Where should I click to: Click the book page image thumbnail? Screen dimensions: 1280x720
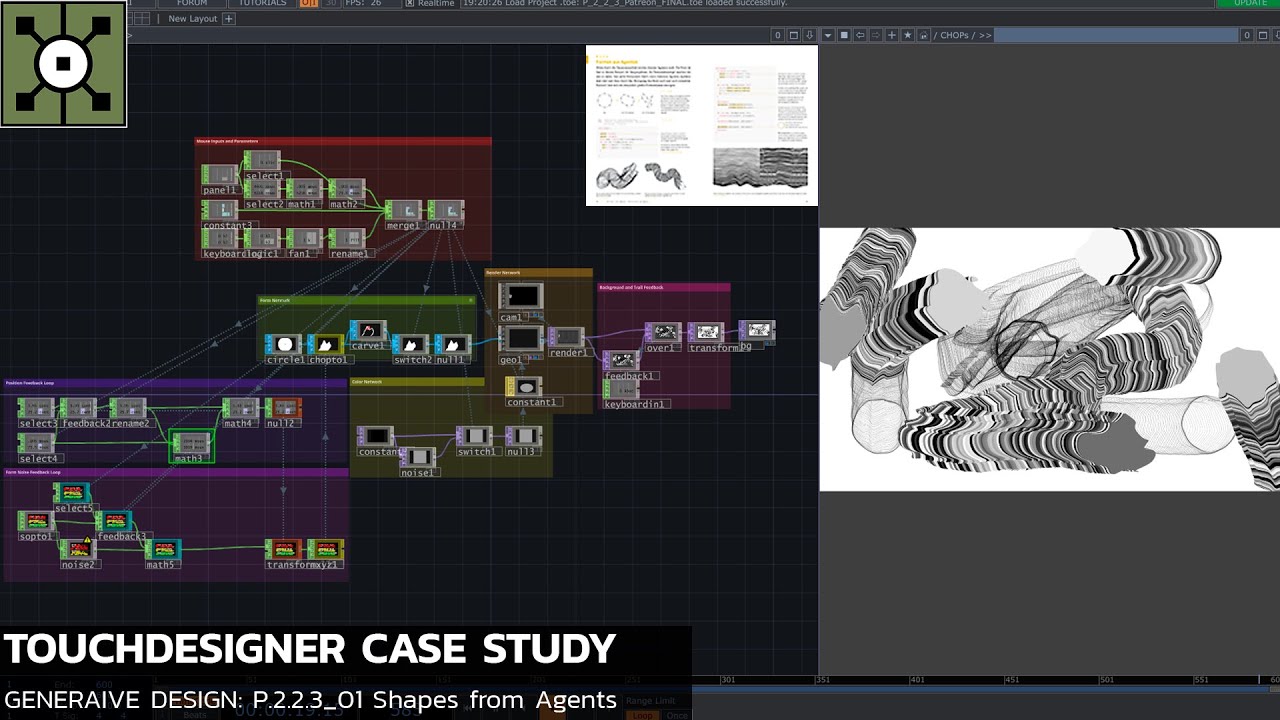point(702,125)
